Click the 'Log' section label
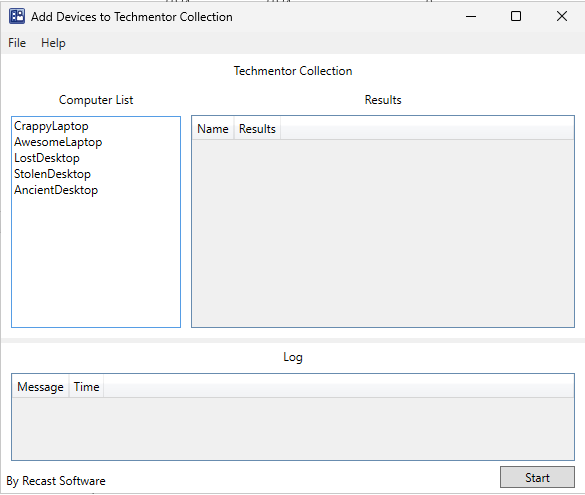 tap(293, 357)
